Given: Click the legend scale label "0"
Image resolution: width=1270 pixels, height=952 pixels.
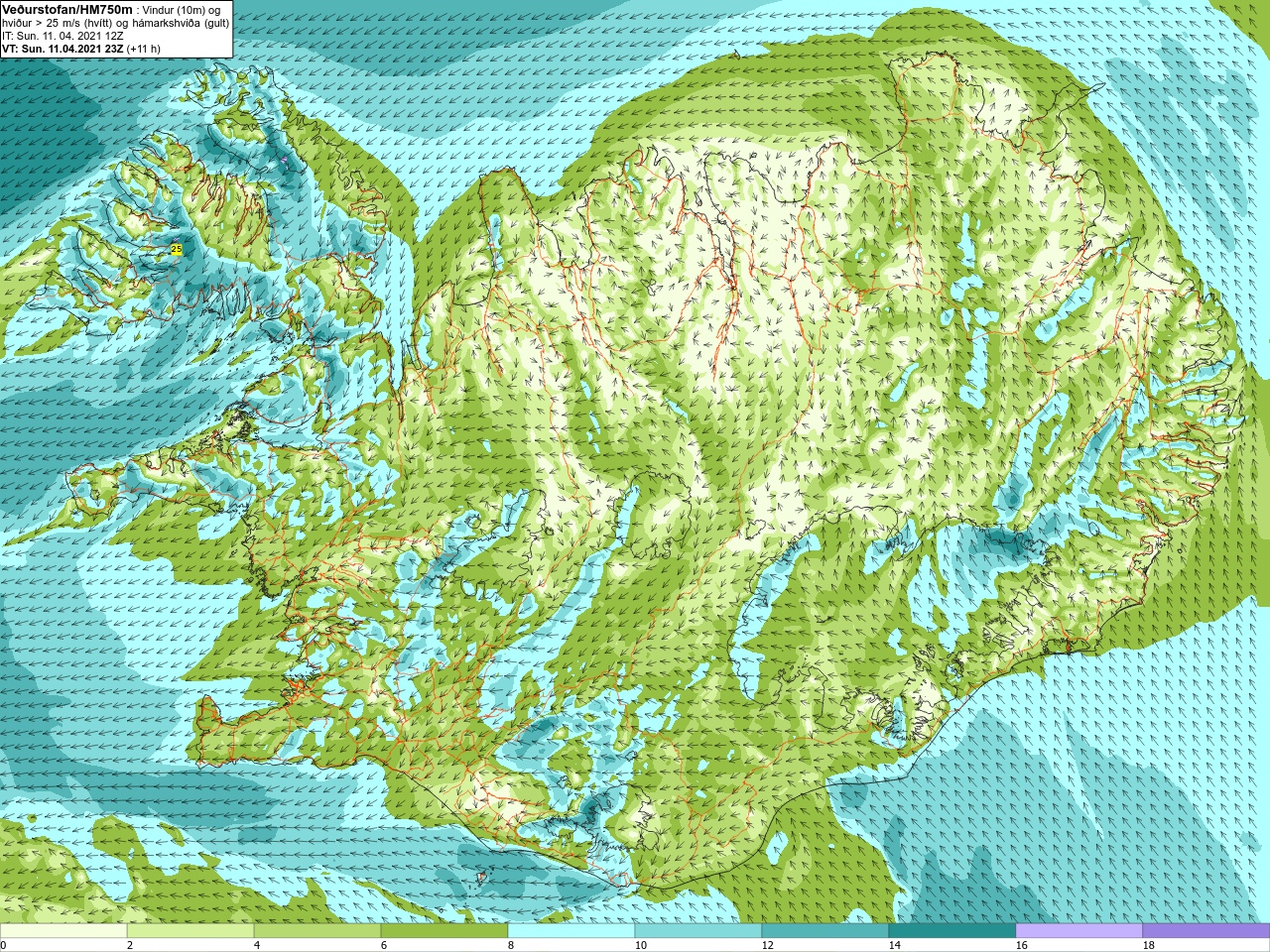Looking at the screenshot, I should pos(3,945).
